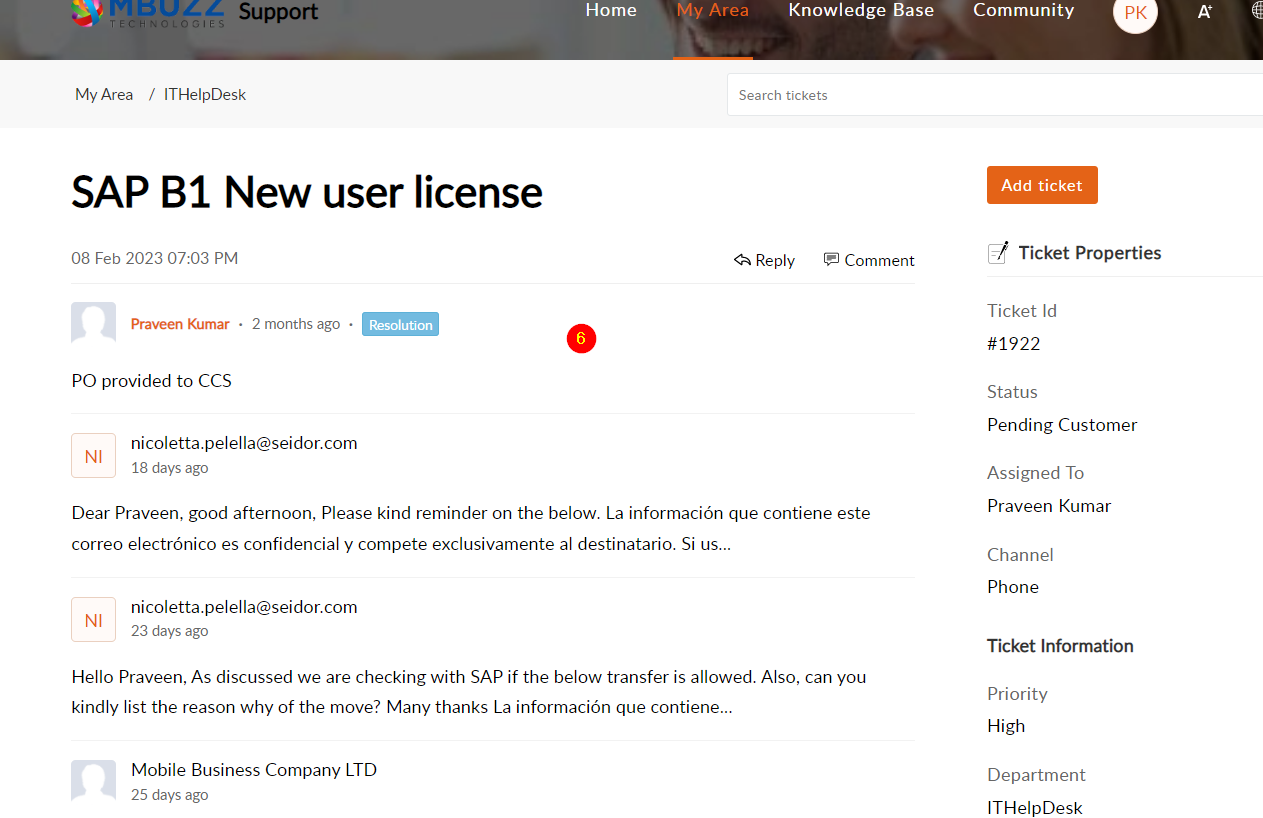Click the ticket title SAP B1 New user license
Image resolution: width=1263 pixels, height=818 pixels.
[307, 192]
